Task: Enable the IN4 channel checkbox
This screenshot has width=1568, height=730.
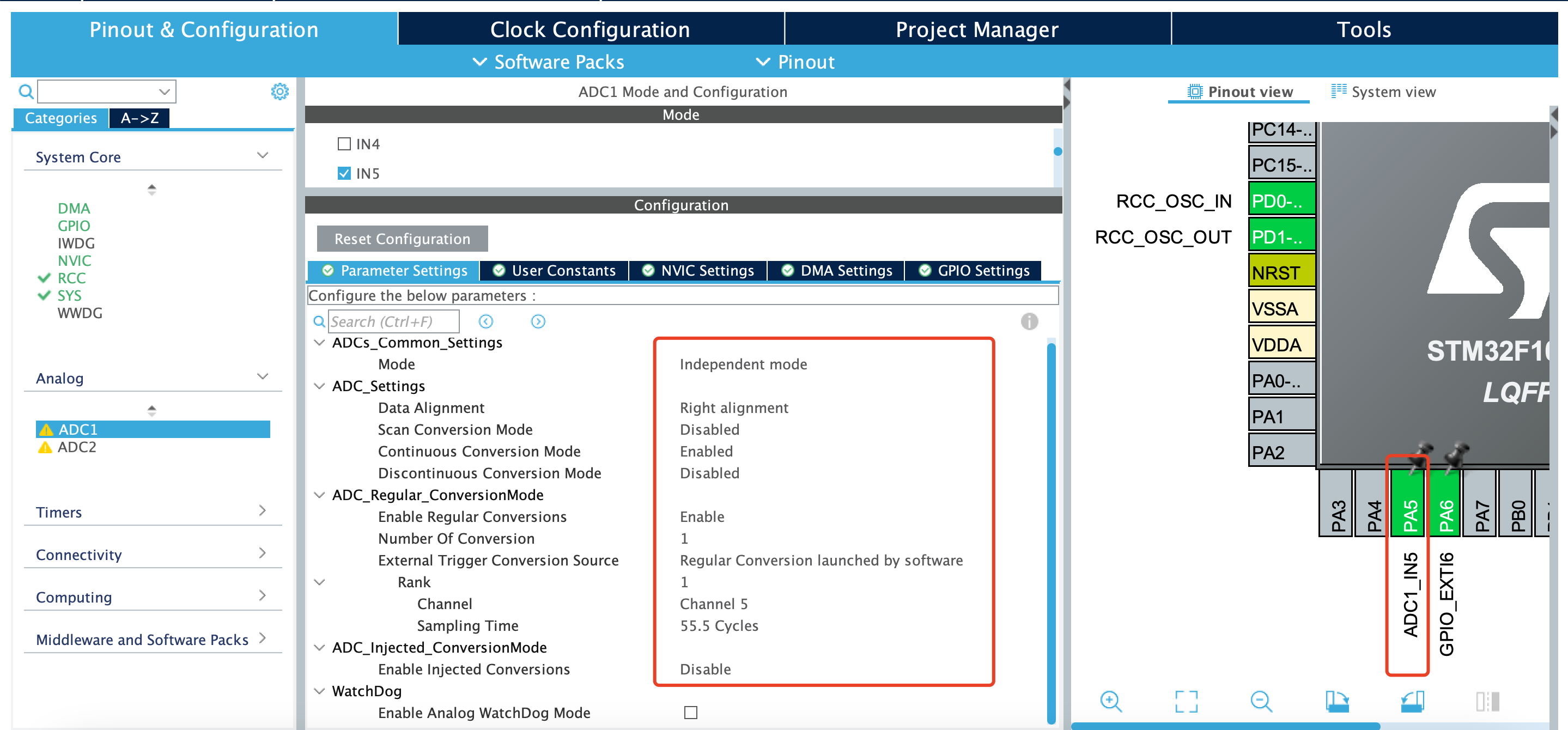Action: tap(344, 144)
